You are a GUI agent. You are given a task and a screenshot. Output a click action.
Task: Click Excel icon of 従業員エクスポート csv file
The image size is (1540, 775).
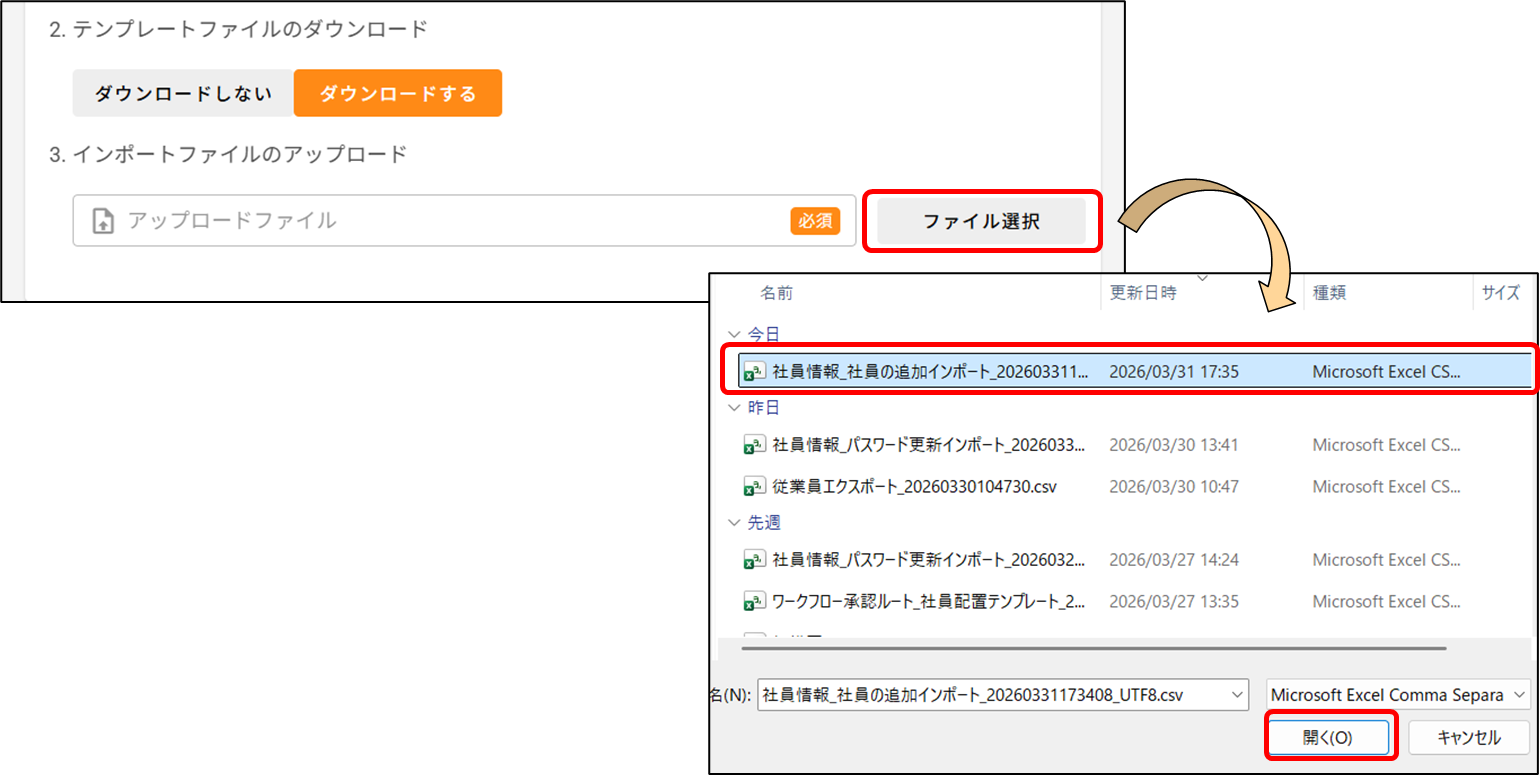[x=754, y=487]
